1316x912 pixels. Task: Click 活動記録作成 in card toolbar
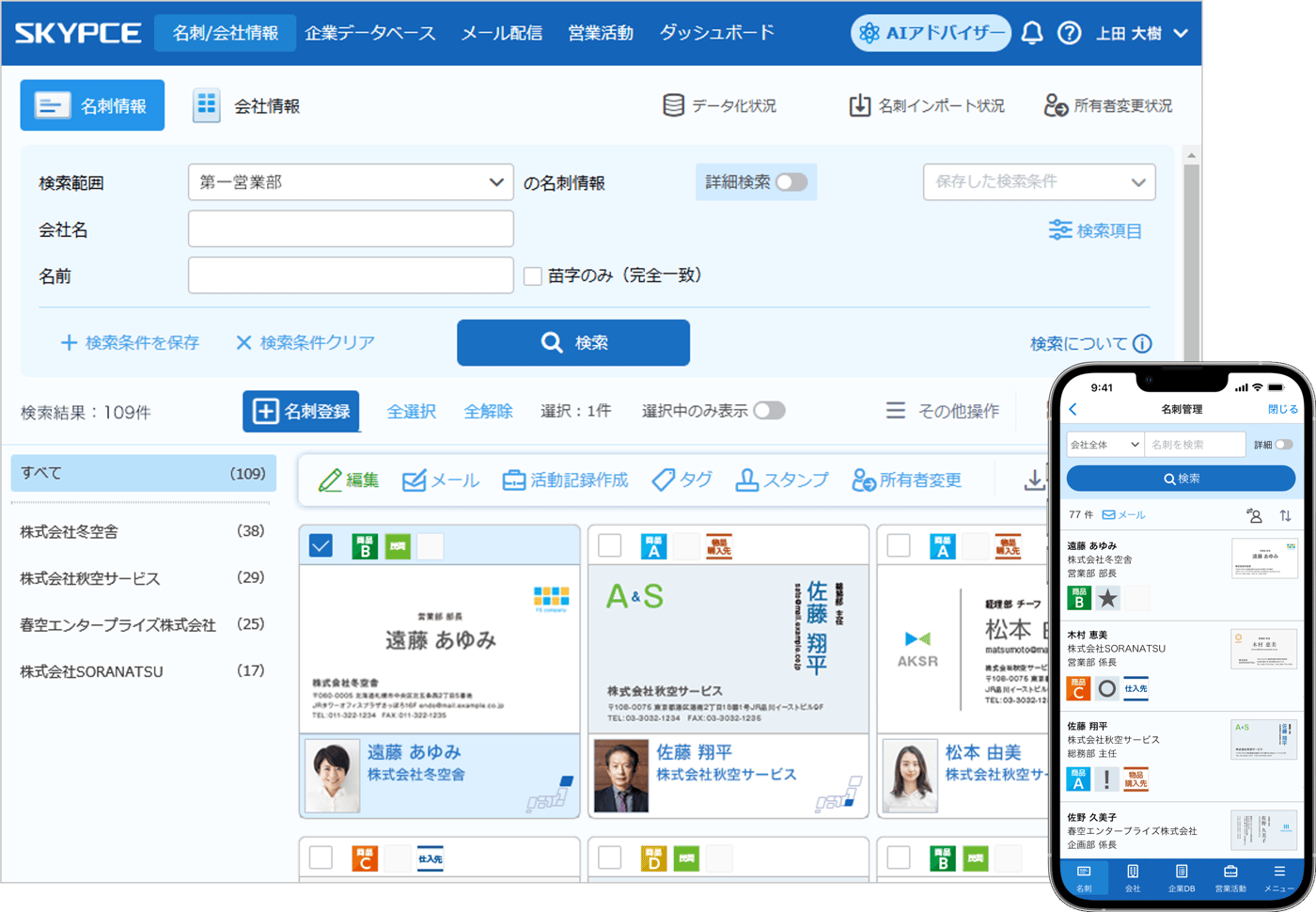[x=565, y=480]
